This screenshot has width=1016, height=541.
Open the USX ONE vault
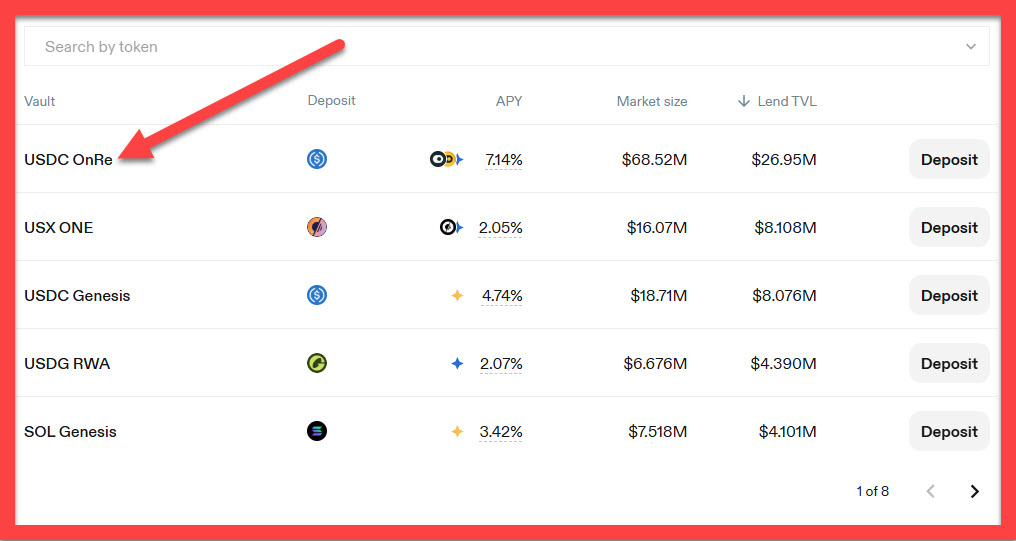point(58,227)
